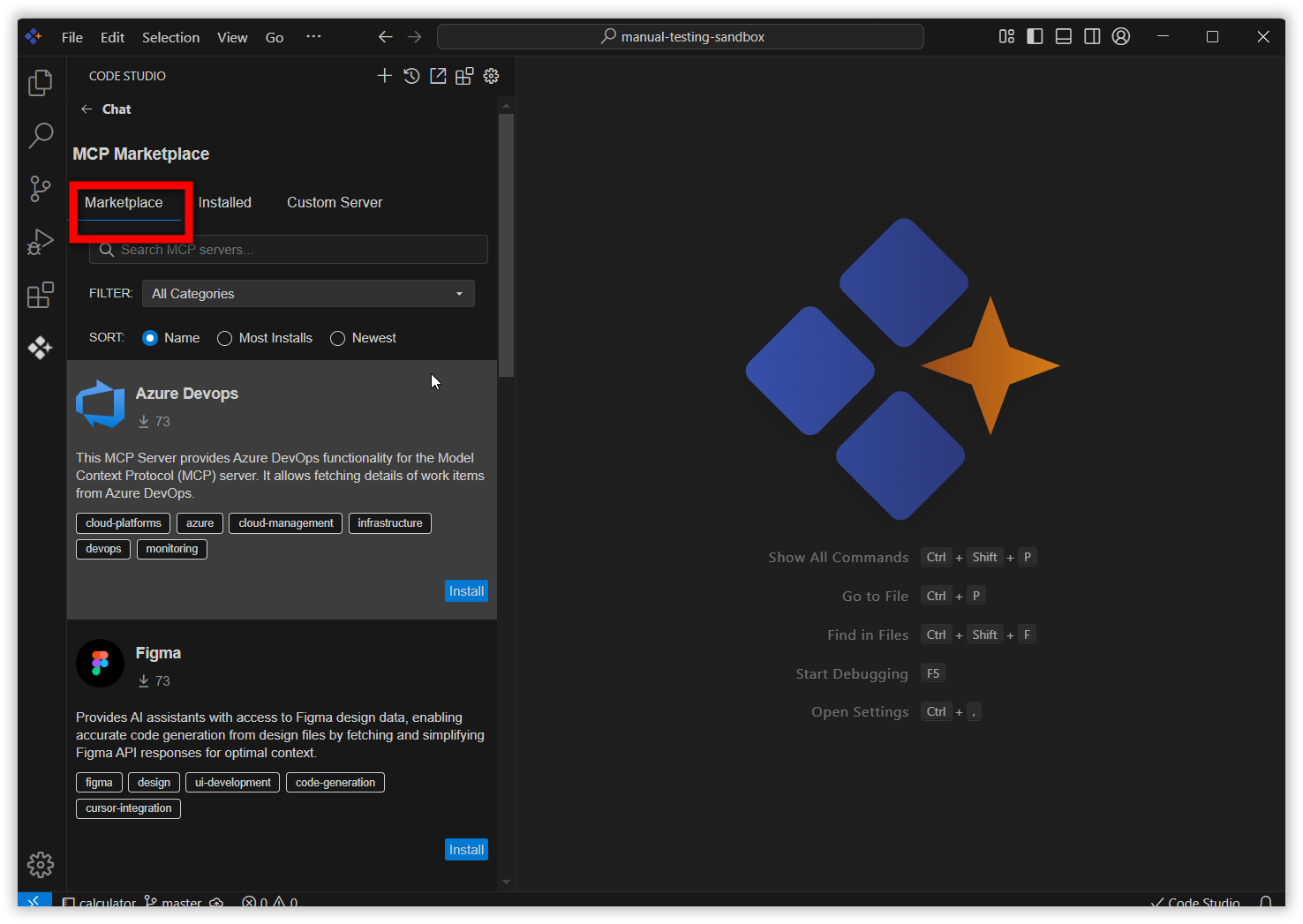Screen dimensions: 1303x924
Task: Open Accounts icon in title bar
Action: [1121, 36]
